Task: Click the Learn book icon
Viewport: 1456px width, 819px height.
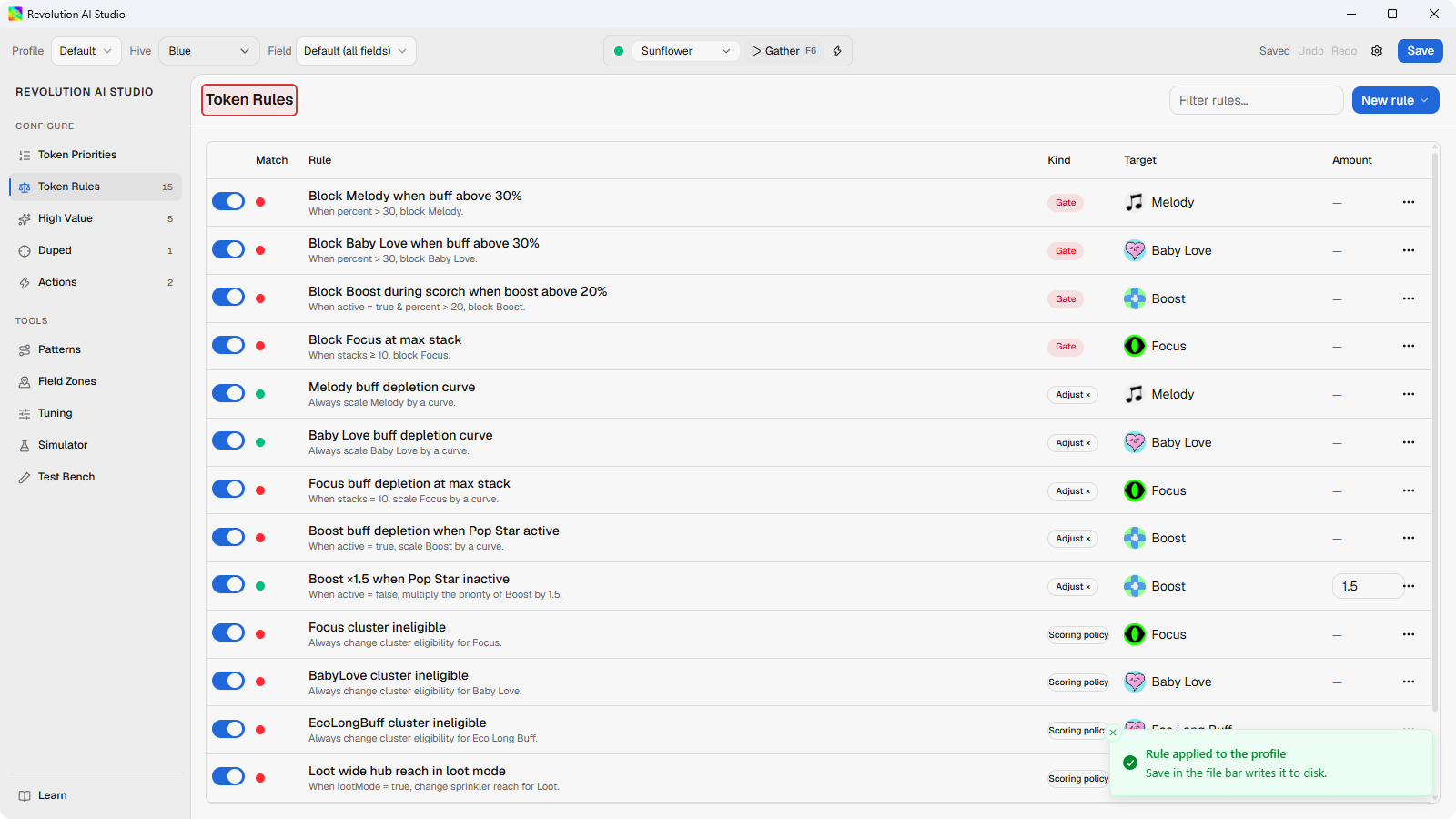Action: pos(25,796)
